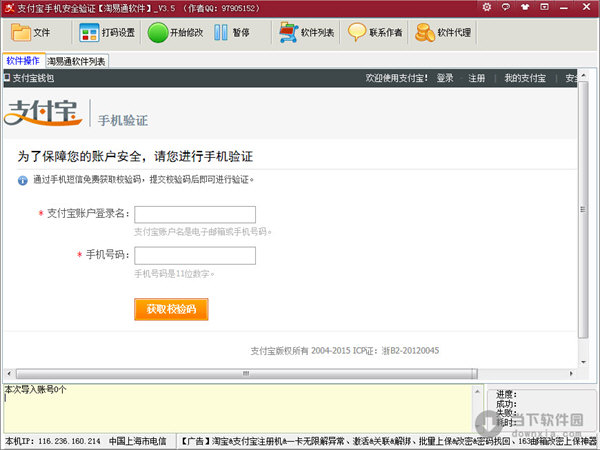Click the 成功: label in stats panel
The height and width of the screenshot is (450, 600).
point(507,404)
